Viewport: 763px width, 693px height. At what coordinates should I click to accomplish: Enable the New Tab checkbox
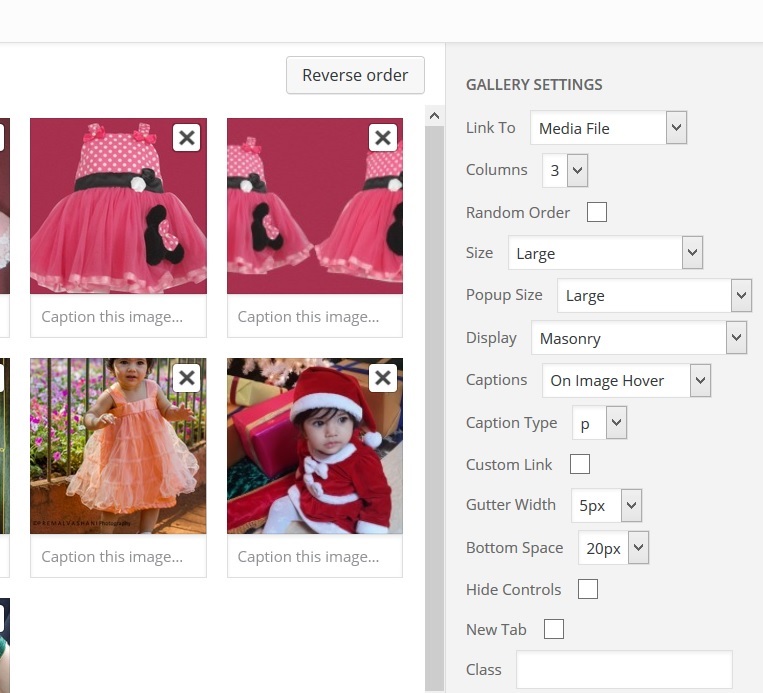(554, 629)
